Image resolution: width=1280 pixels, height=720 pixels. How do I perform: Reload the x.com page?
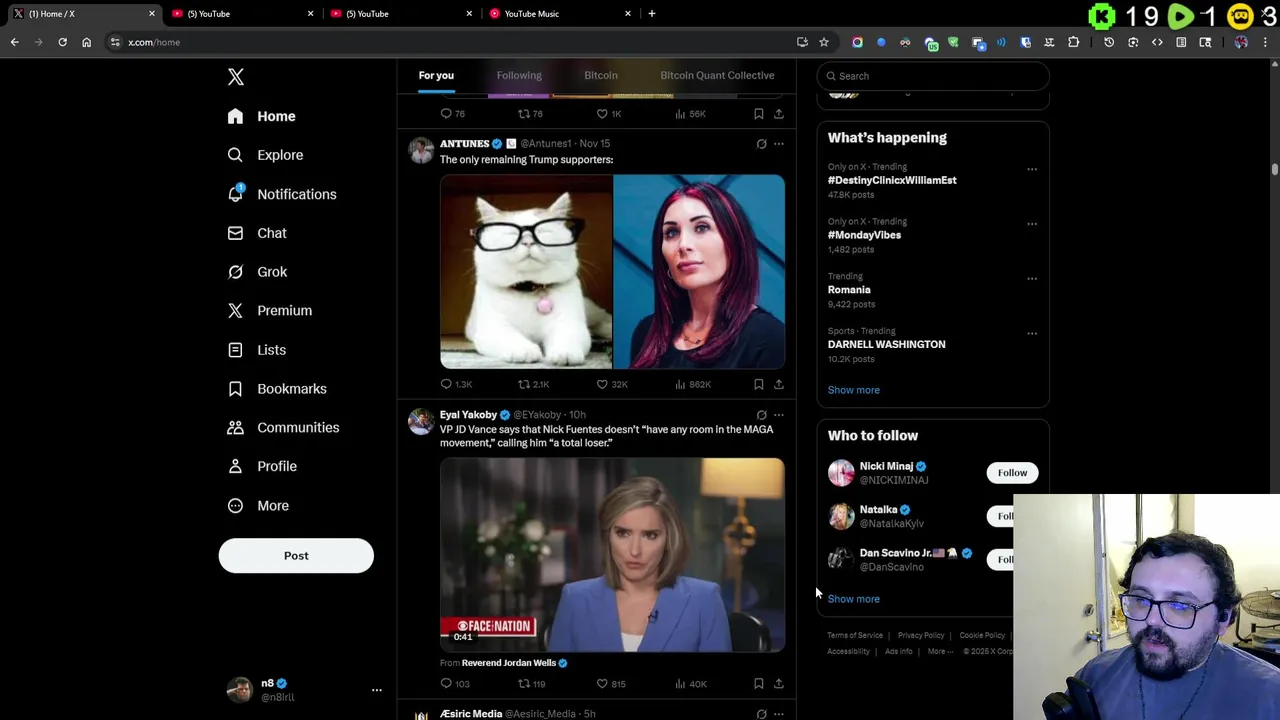coord(62,42)
